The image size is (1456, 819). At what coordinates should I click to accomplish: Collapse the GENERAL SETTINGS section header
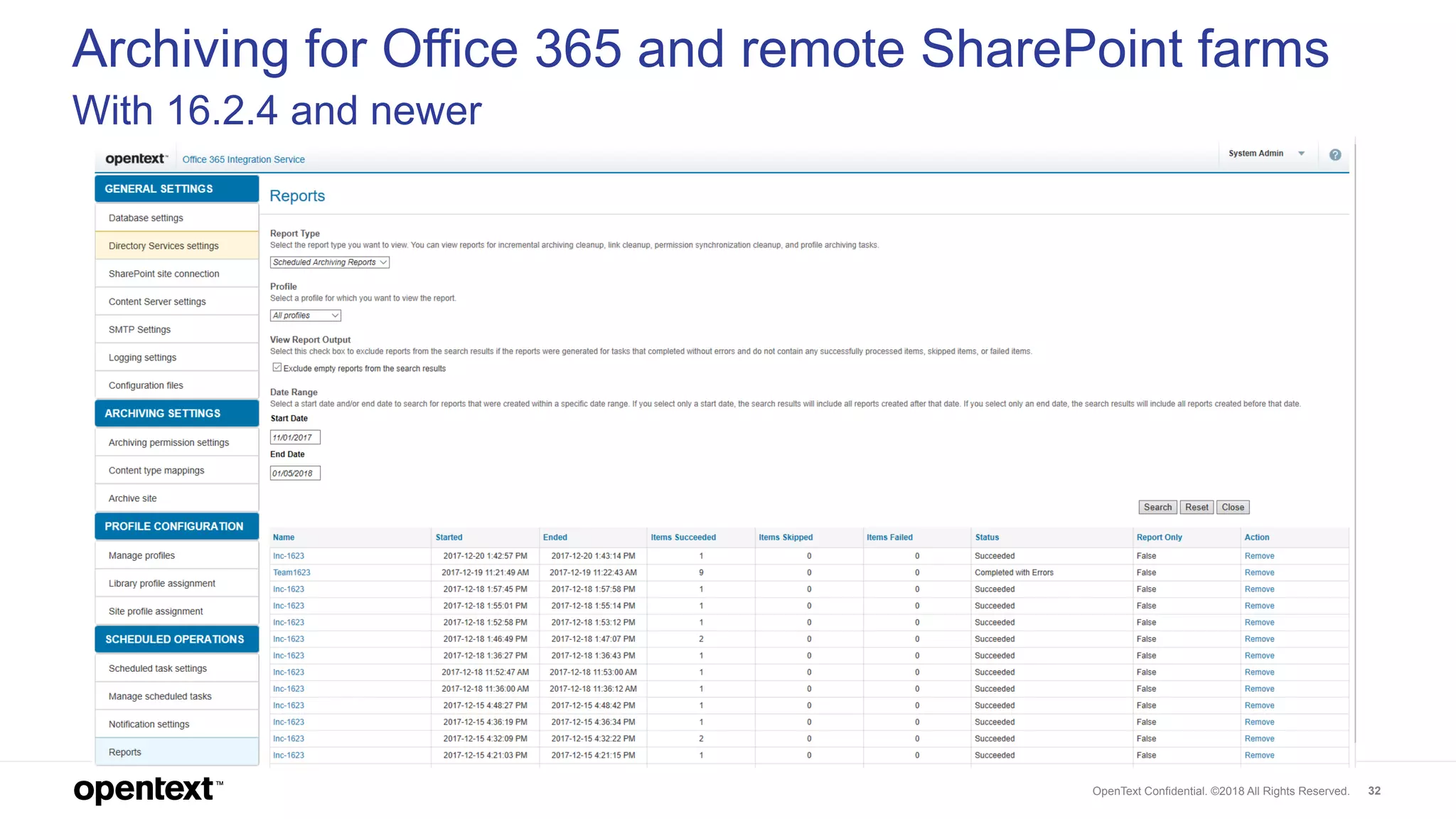(177, 188)
